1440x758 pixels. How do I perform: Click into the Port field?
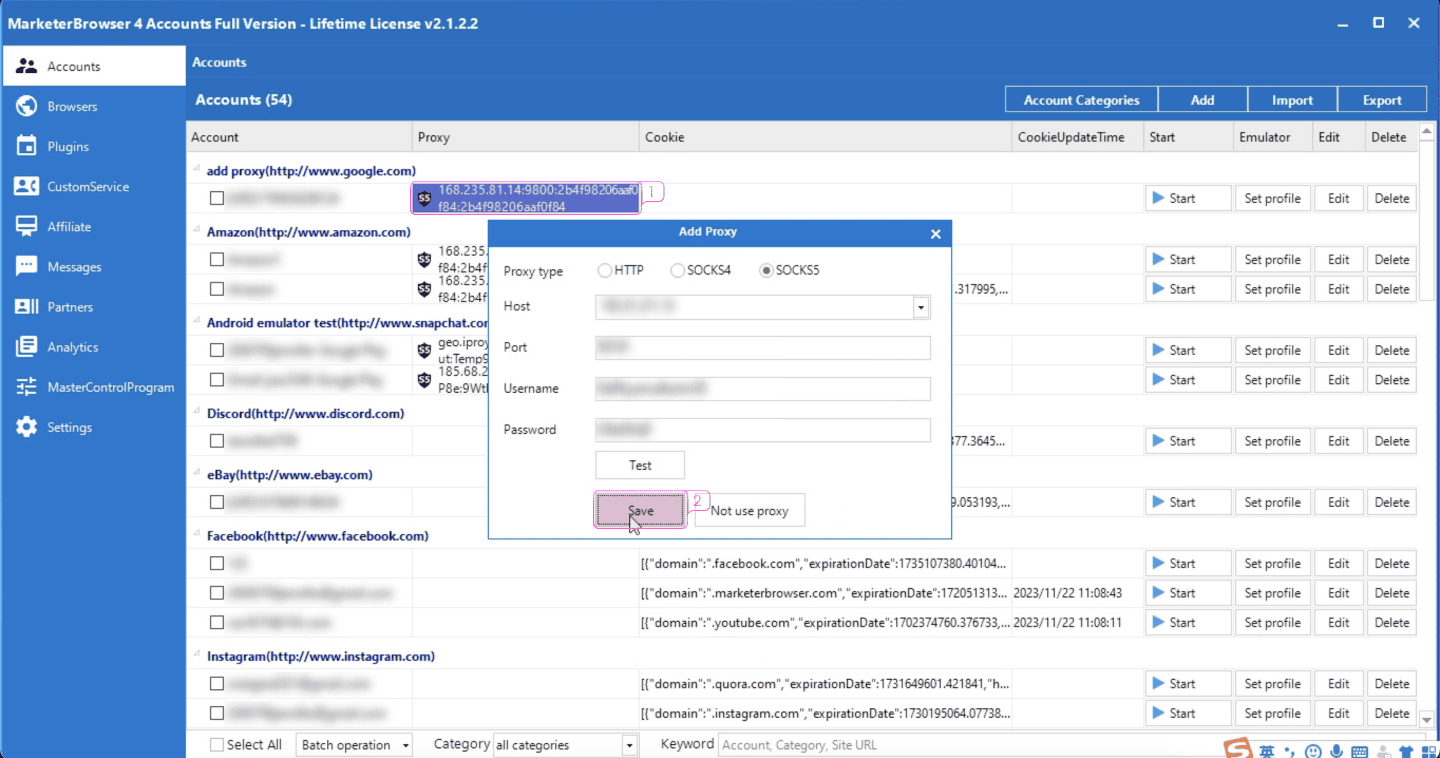[x=763, y=347]
